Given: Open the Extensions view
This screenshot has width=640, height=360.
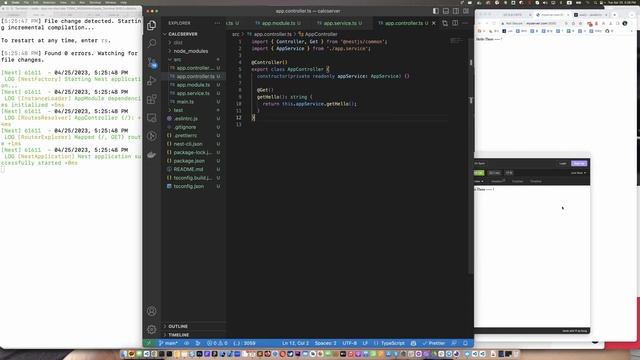Looking at the screenshot, I should coord(151,99).
